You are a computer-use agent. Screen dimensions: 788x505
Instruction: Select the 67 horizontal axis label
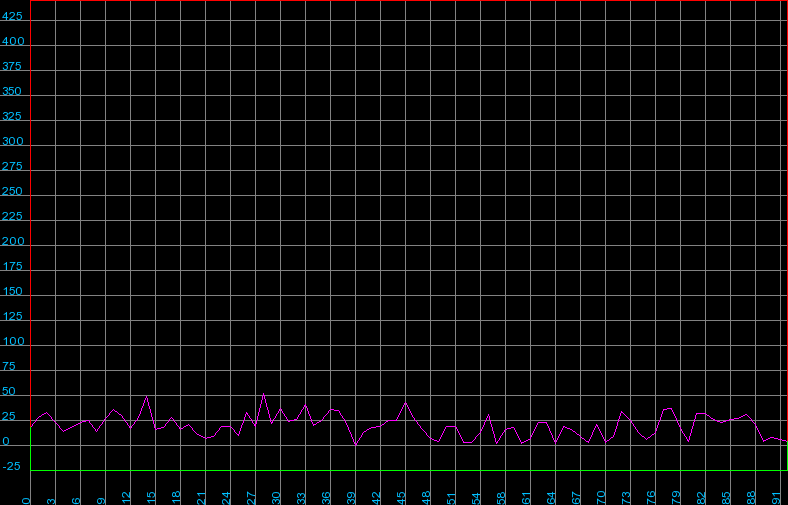point(577,498)
